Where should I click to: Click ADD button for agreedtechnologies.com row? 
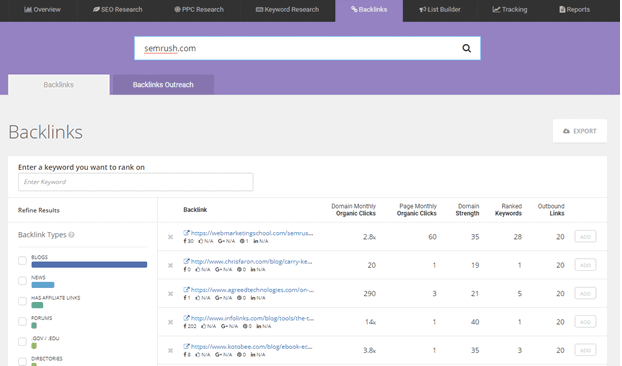point(585,294)
